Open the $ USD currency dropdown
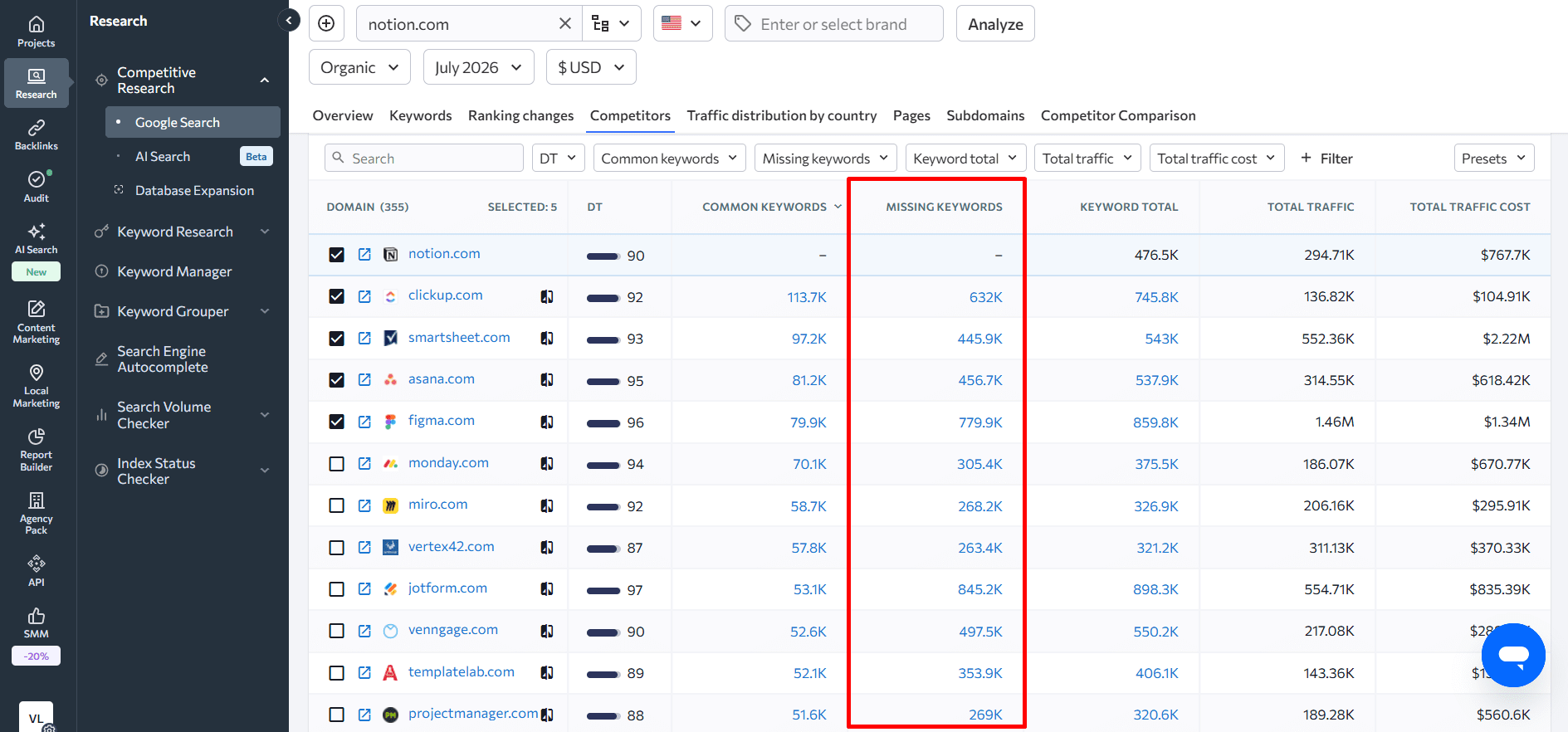The width and height of the screenshot is (1568, 732). click(591, 67)
